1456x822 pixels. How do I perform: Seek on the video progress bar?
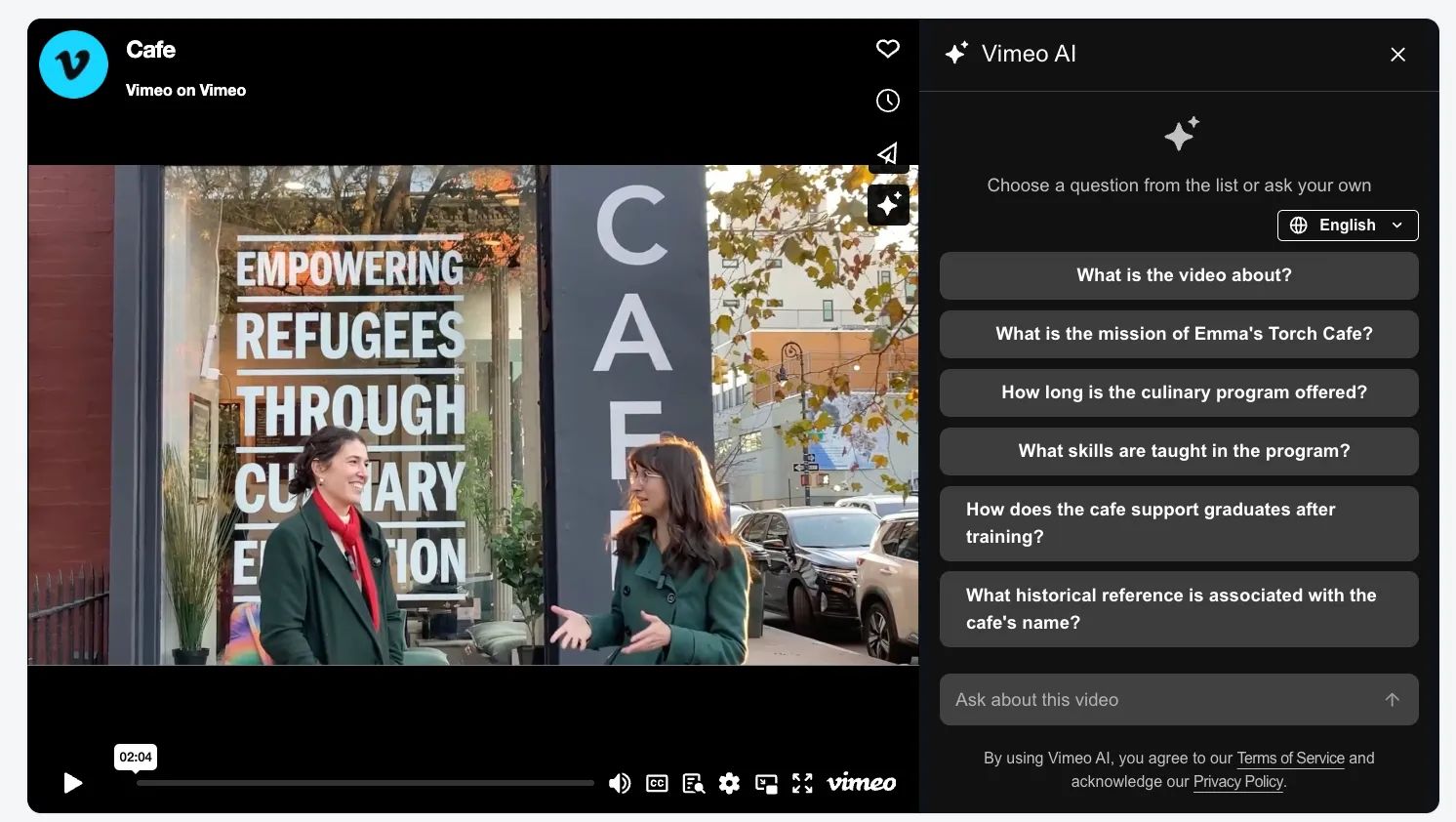[365, 783]
